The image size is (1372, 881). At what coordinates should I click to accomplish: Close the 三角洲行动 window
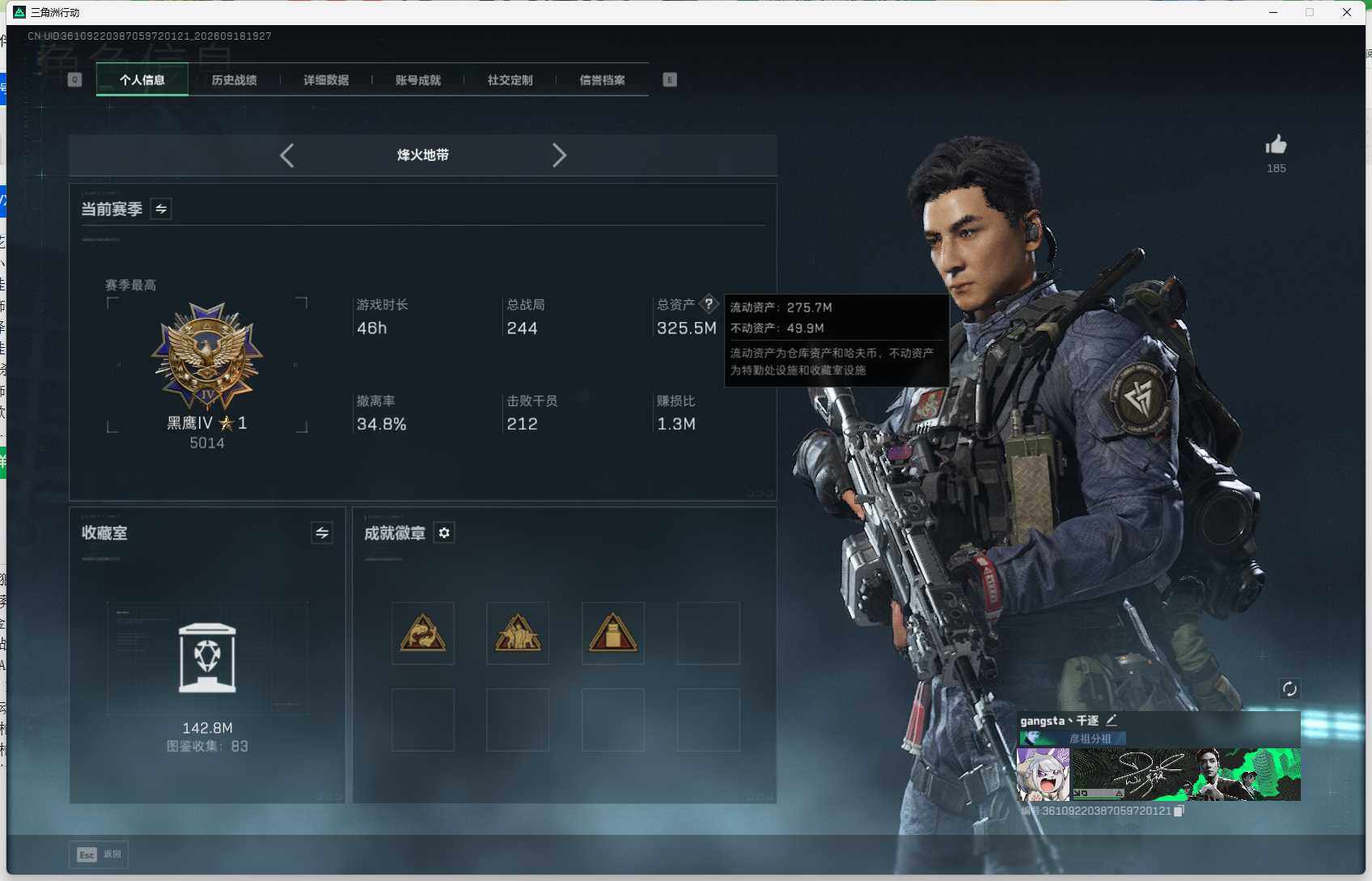(1347, 12)
